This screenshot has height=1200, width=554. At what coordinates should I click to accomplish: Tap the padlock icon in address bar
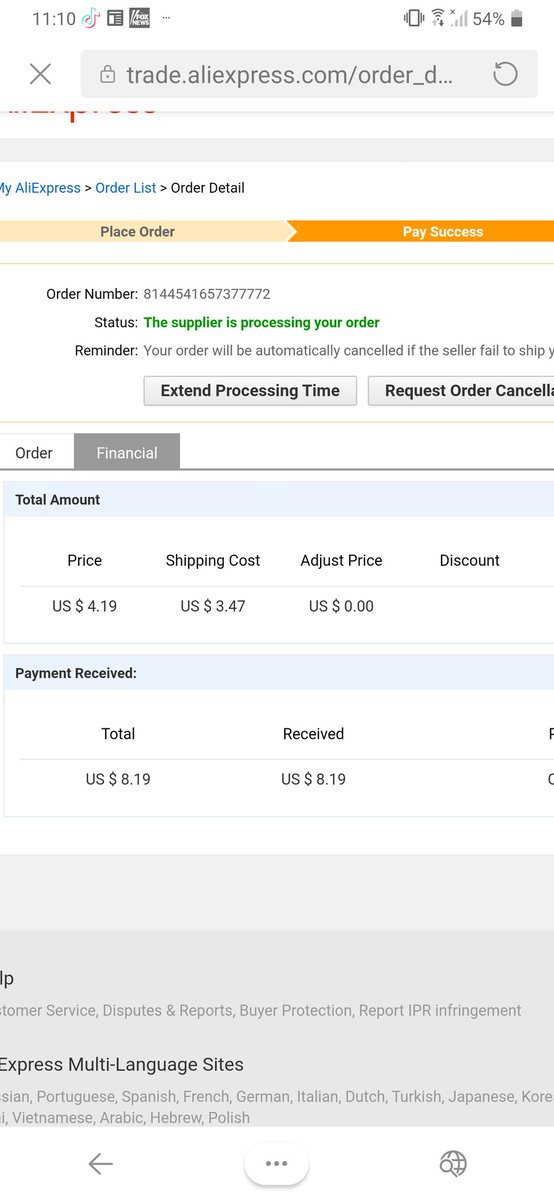(107, 75)
